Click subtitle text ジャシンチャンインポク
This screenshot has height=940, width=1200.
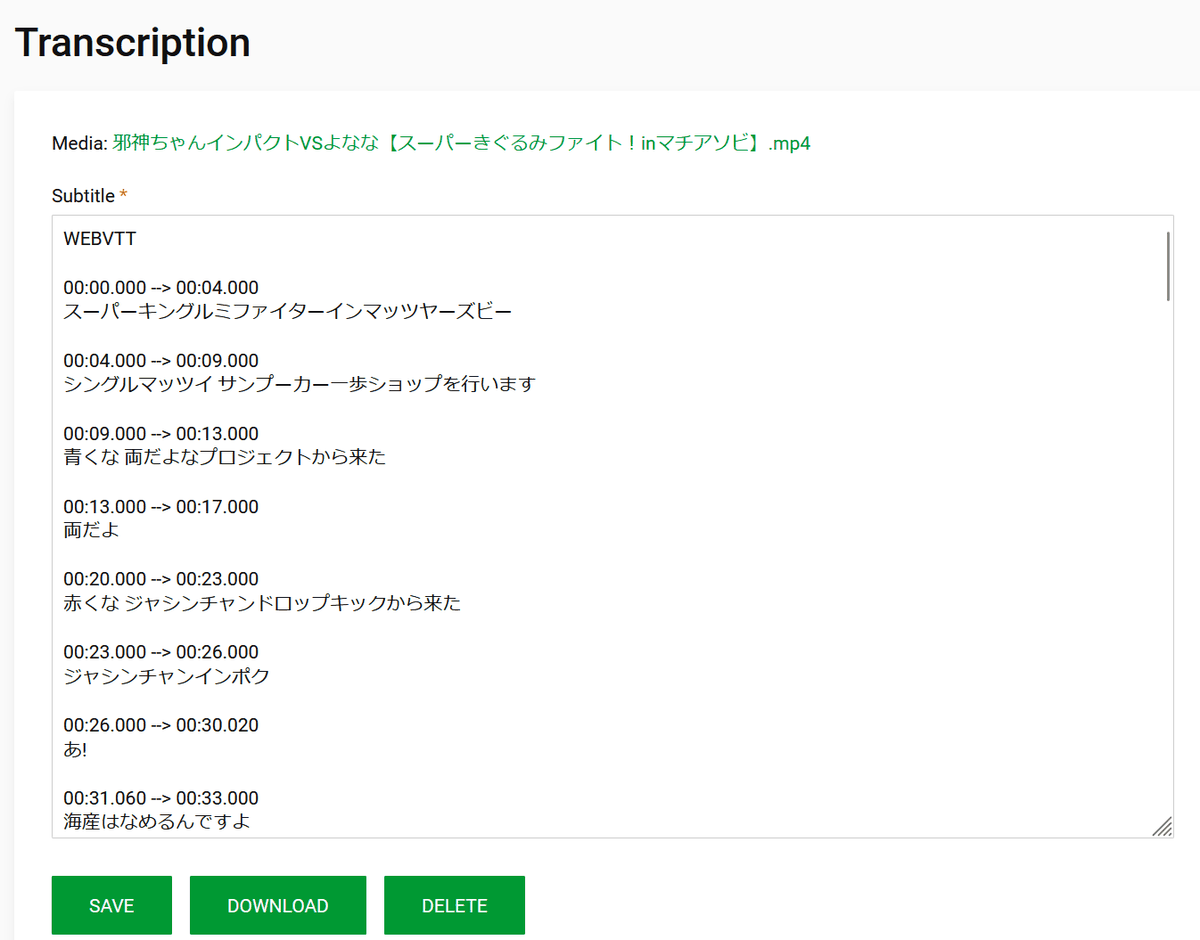(x=166, y=677)
